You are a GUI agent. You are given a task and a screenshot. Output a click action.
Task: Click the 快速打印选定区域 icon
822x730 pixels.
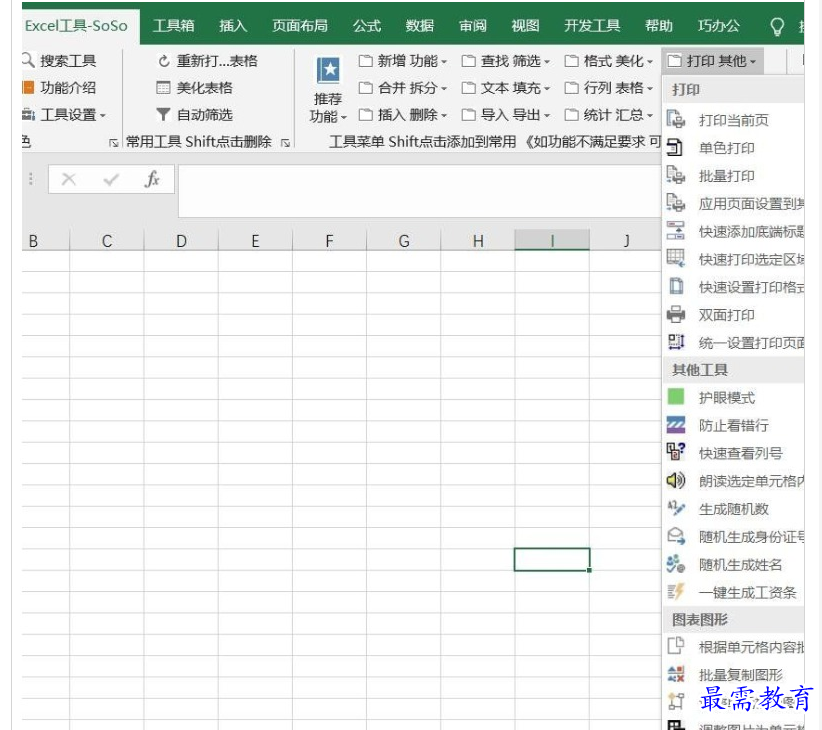(x=676, y=259)
